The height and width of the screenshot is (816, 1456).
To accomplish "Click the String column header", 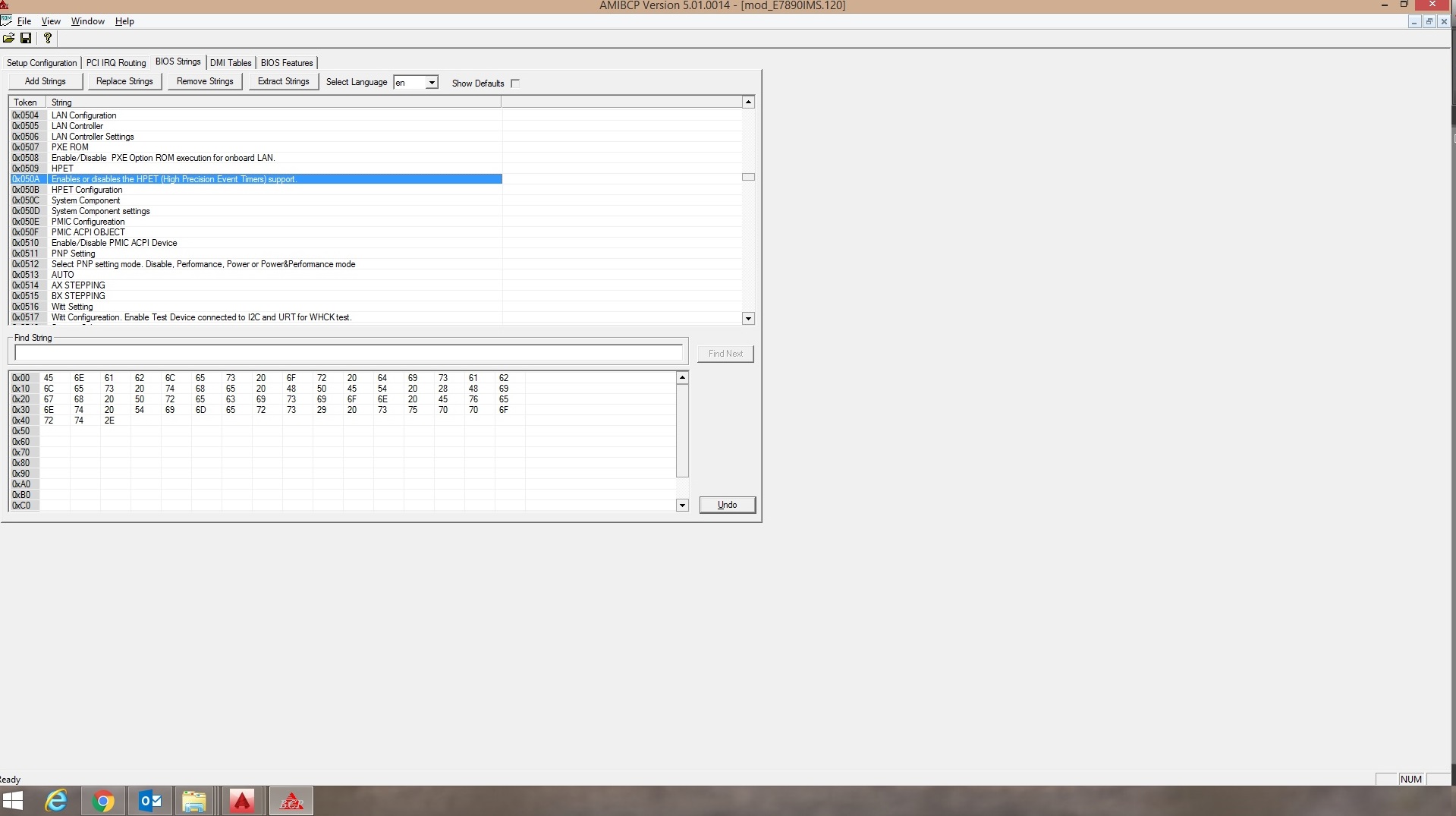I will 273,102.
